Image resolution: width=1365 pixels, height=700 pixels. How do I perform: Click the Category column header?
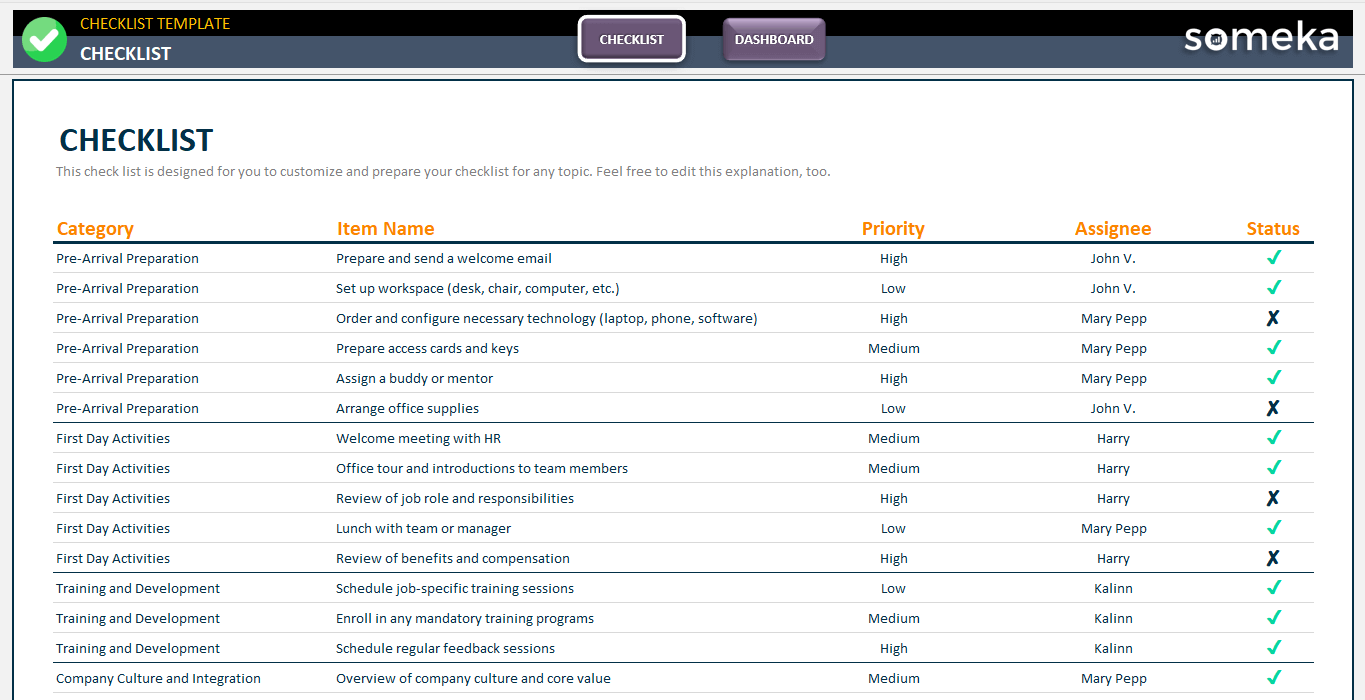point(95,229)
